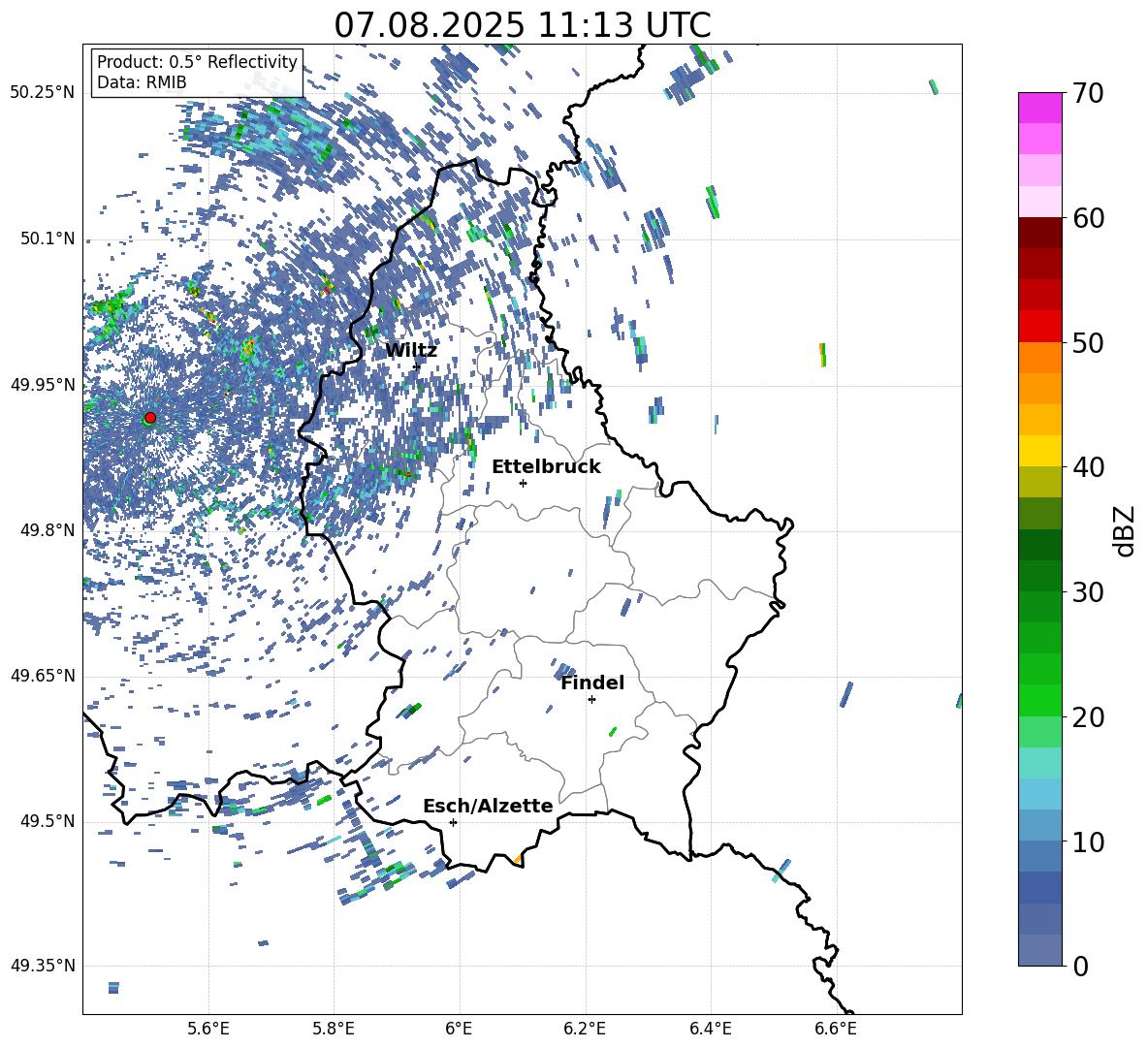Viewport: 1148px width, 1048px height.
Task: Click the 30 tick on the colorbar
Action: click(1087, 592)
